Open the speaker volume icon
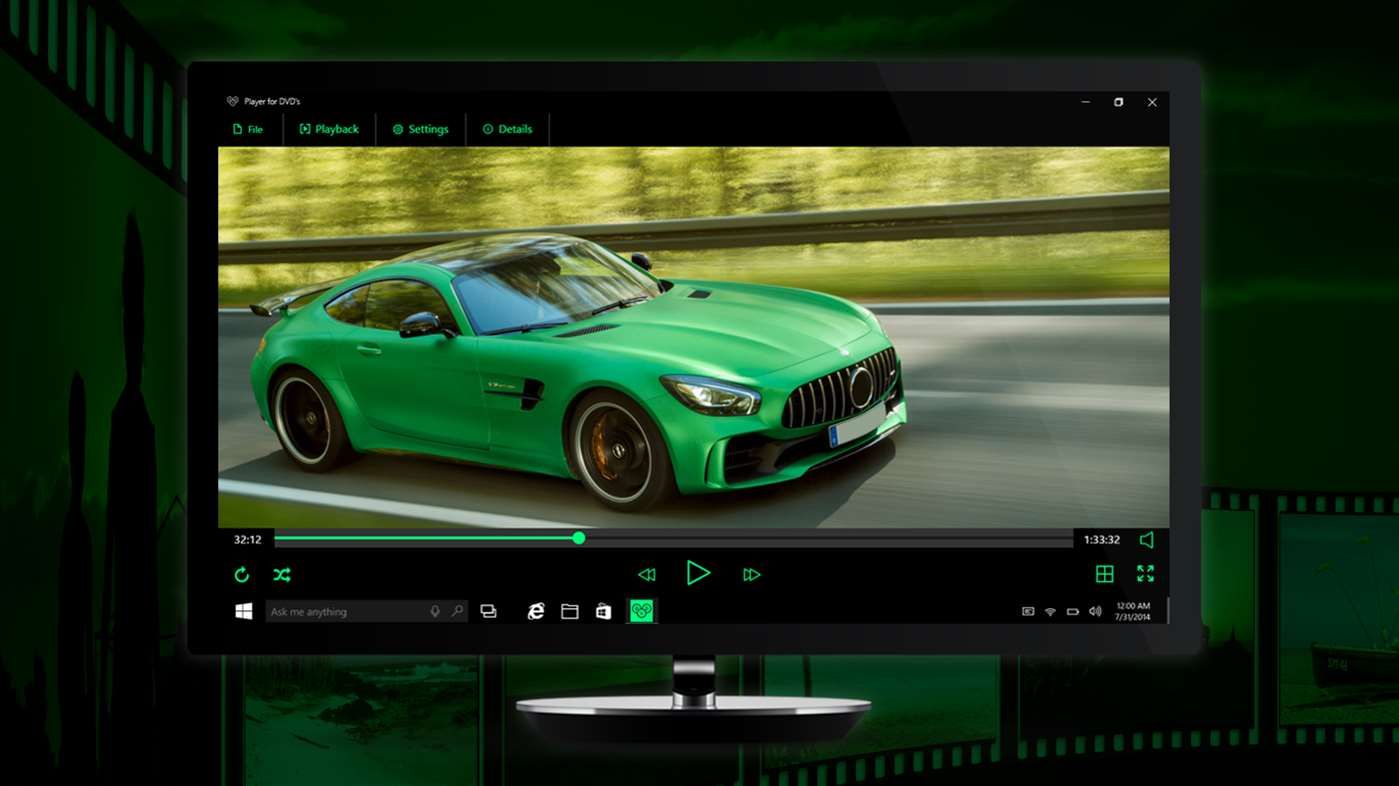The width and height of the screenshot is (1399, 786). tap(1146, 539)
